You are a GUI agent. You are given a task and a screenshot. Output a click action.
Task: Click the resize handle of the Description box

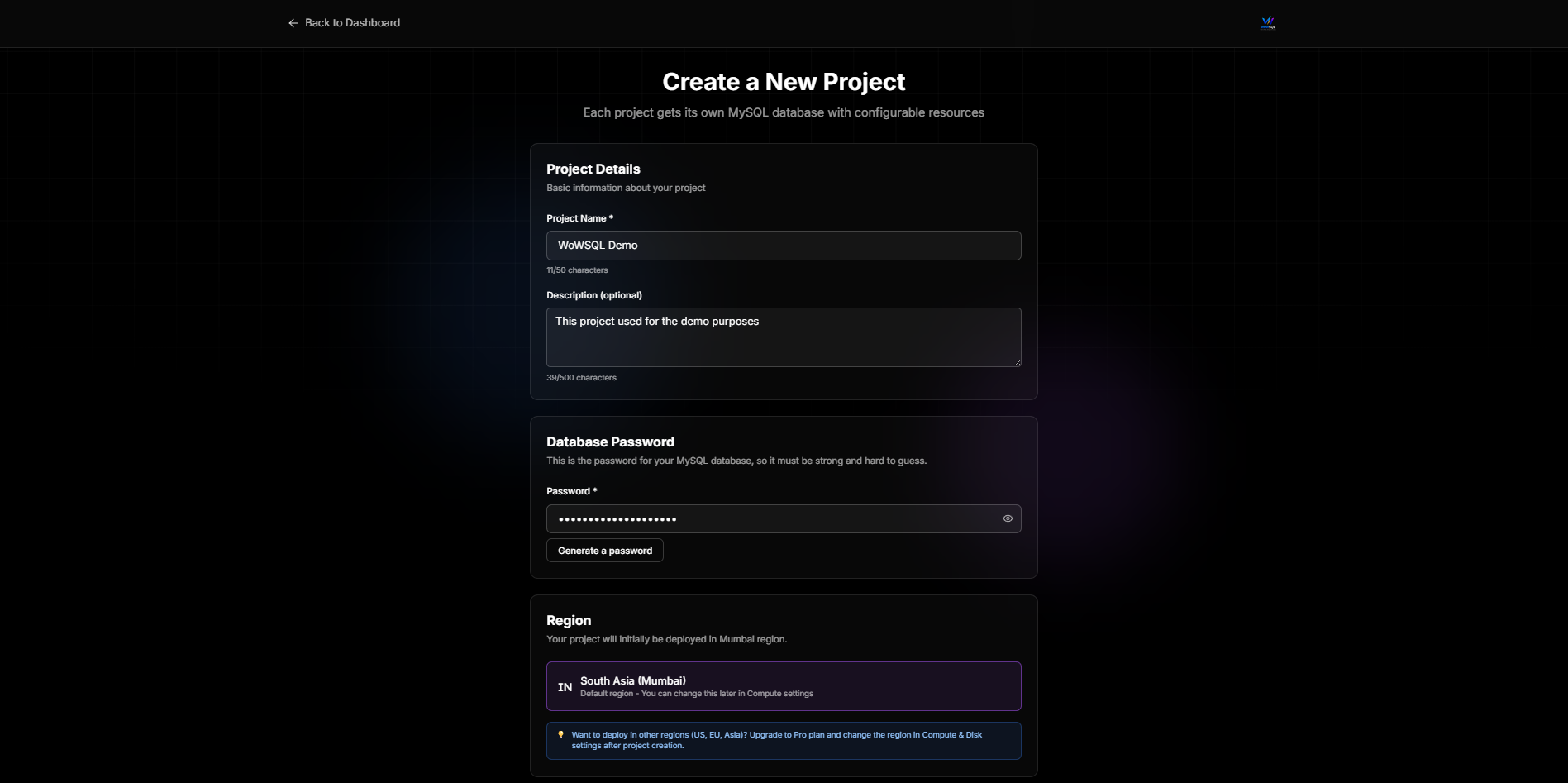click(1018, 364)
